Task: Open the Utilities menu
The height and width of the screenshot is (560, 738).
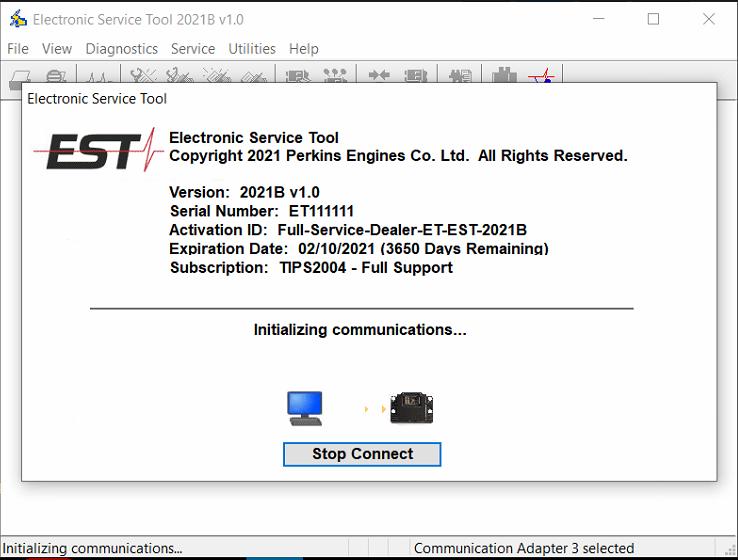Action: coord(252,48)
